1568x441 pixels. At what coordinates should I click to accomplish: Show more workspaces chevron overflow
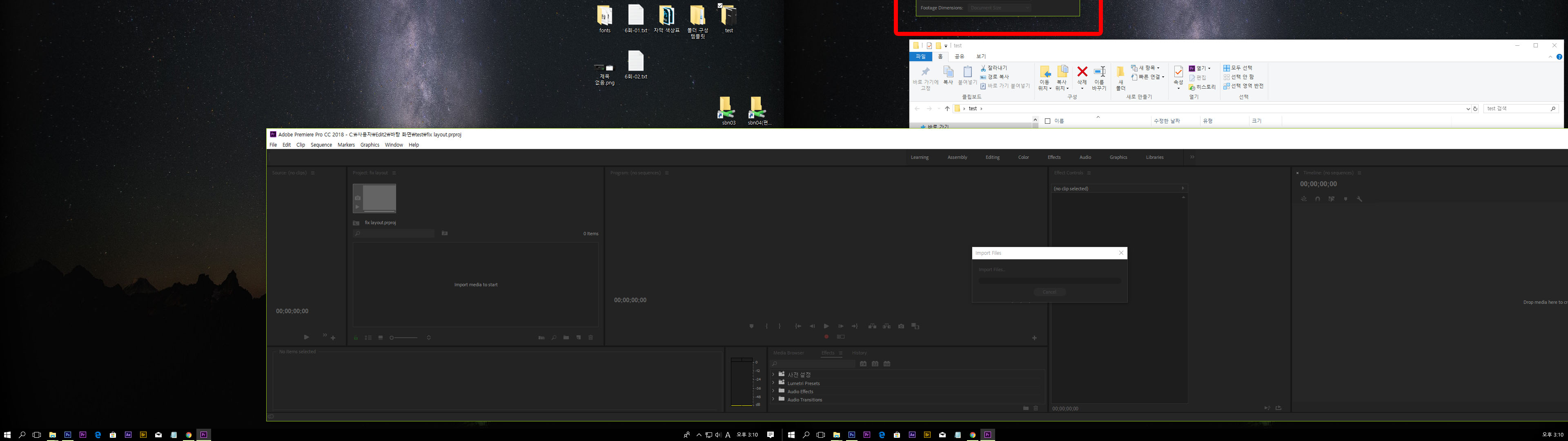click(x=1192, y=157)
